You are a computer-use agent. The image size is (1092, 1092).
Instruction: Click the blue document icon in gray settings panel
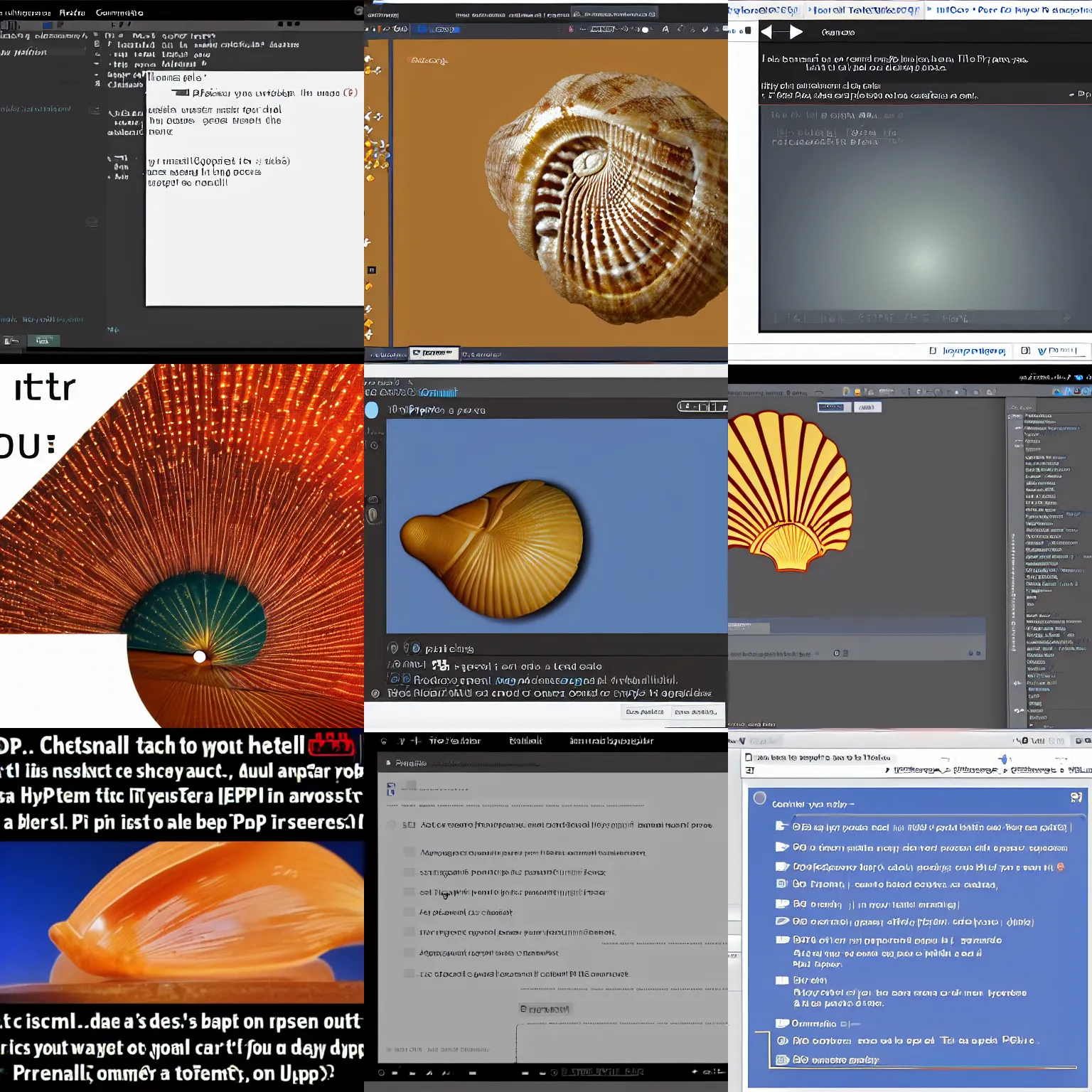click(x=390, y=789)
